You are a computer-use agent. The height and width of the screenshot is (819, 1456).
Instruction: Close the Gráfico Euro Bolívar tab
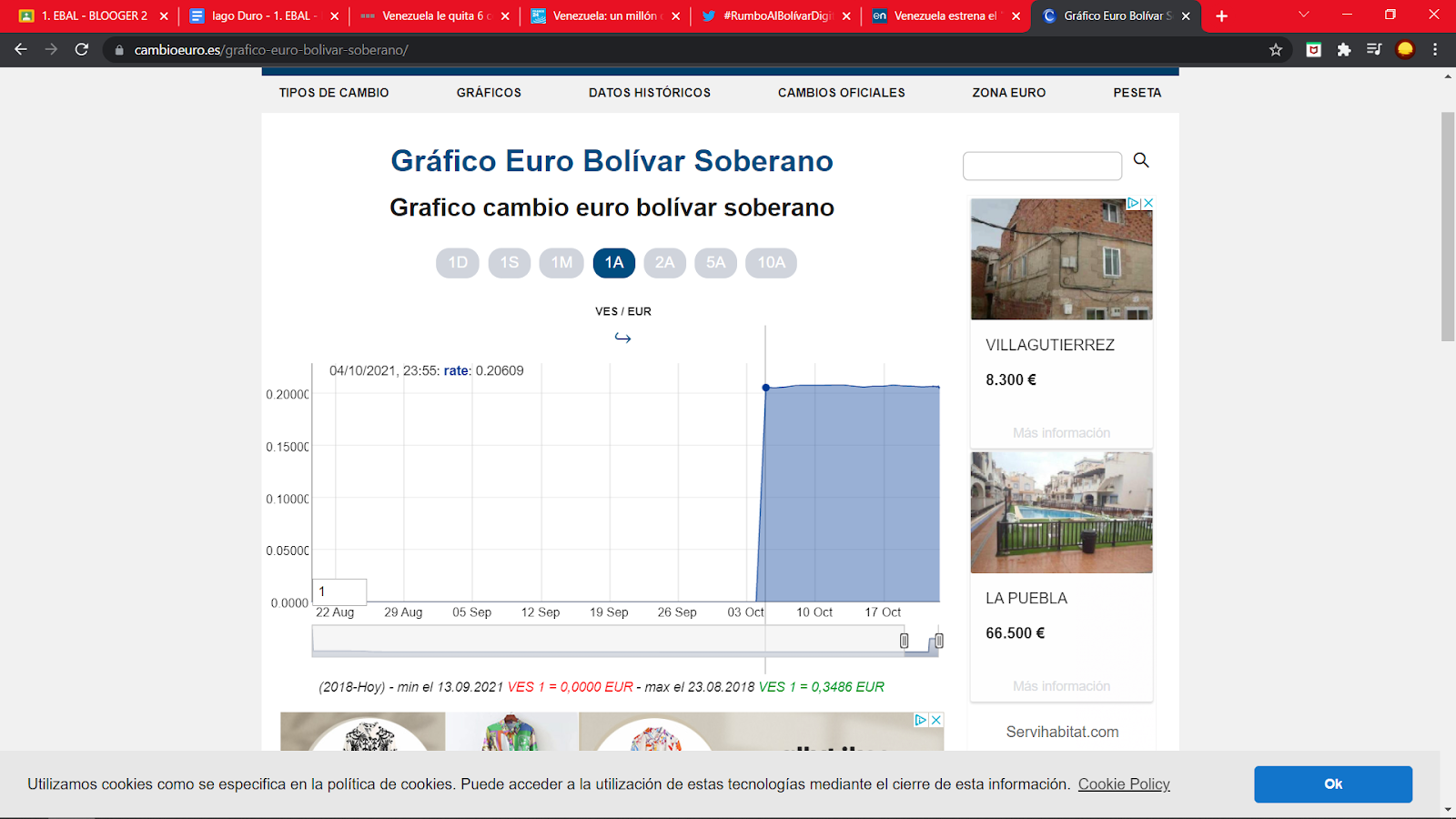click(x=1186, y=16)
